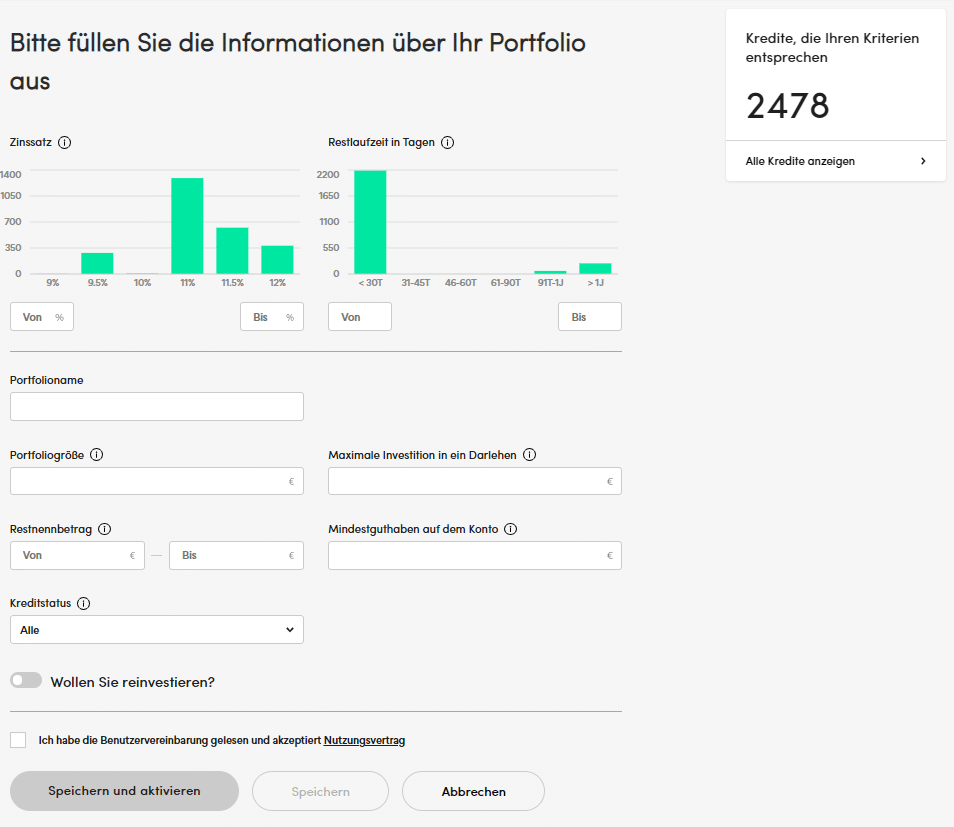The width and height of the screenshot is (954, 827).
Task: Click the Abbrechen button
Action: coord(473,791)
